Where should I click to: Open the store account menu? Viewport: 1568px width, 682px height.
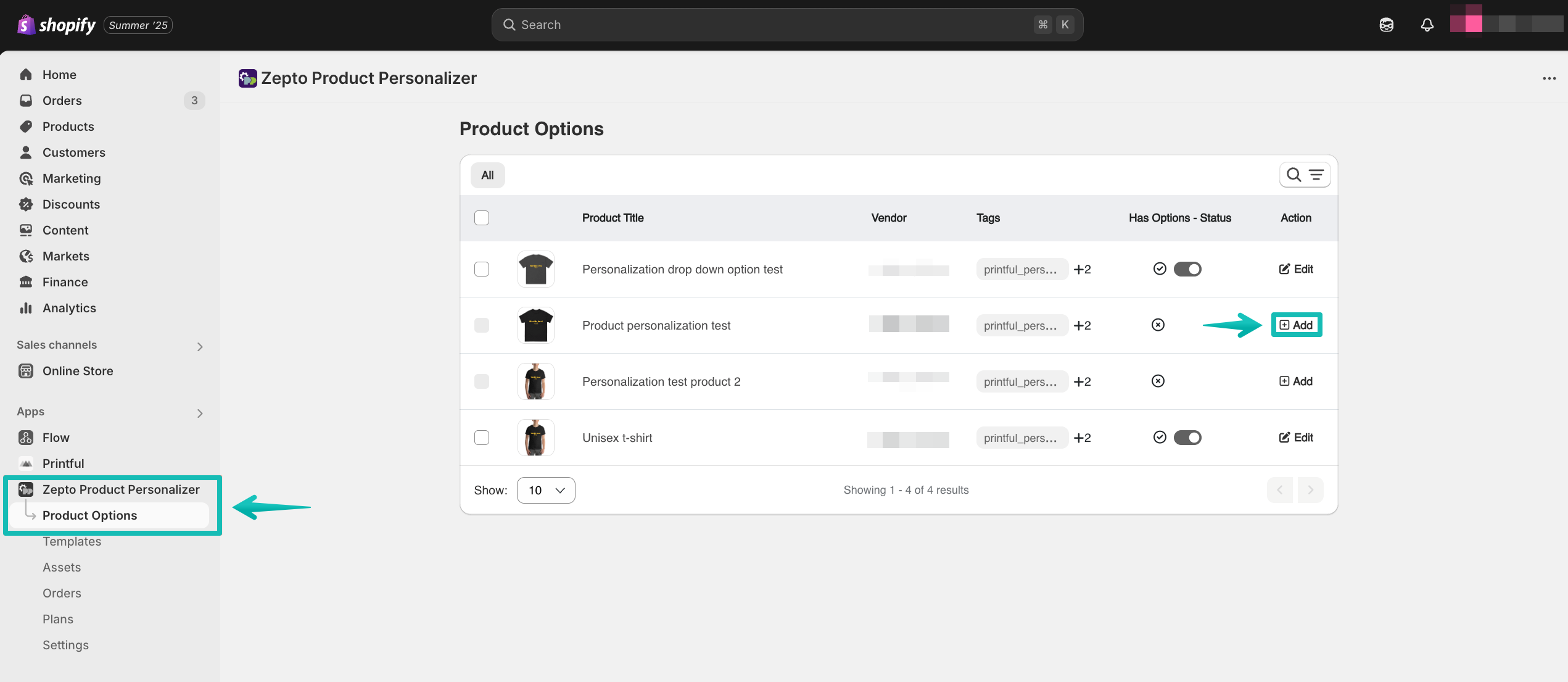click(1506, 23)
